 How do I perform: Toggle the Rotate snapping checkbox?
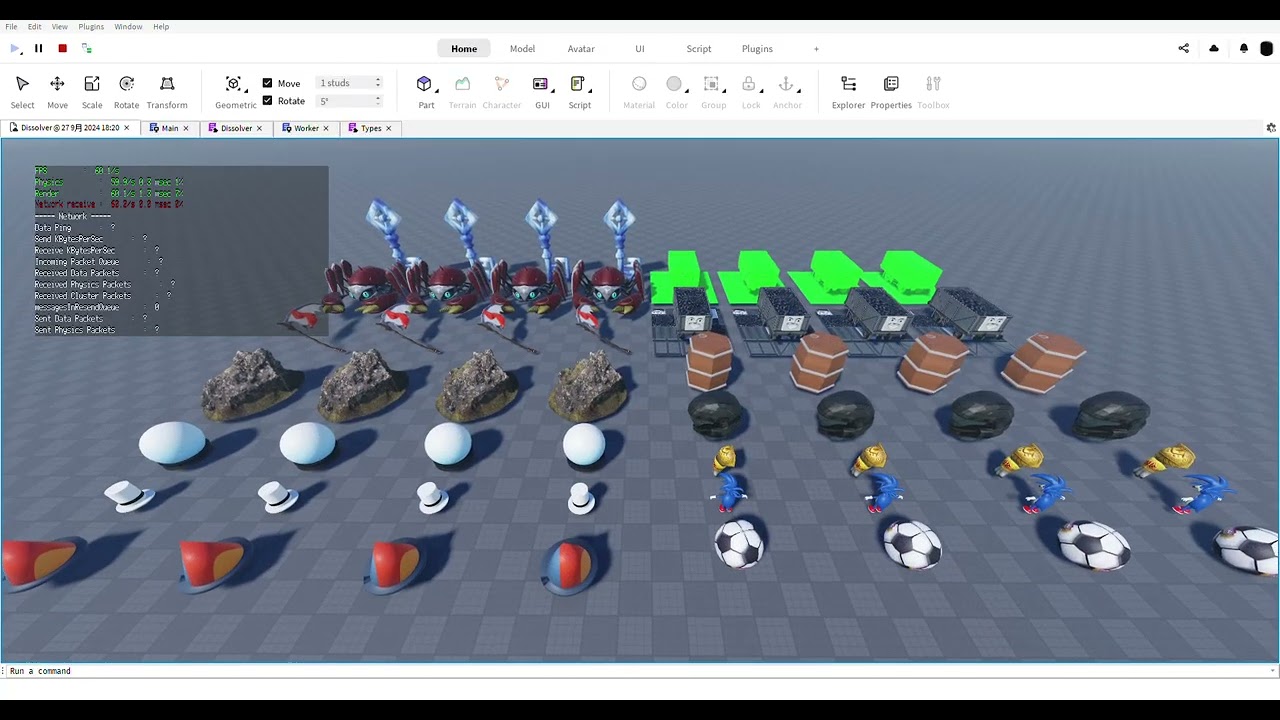click(x=267, y=101)
